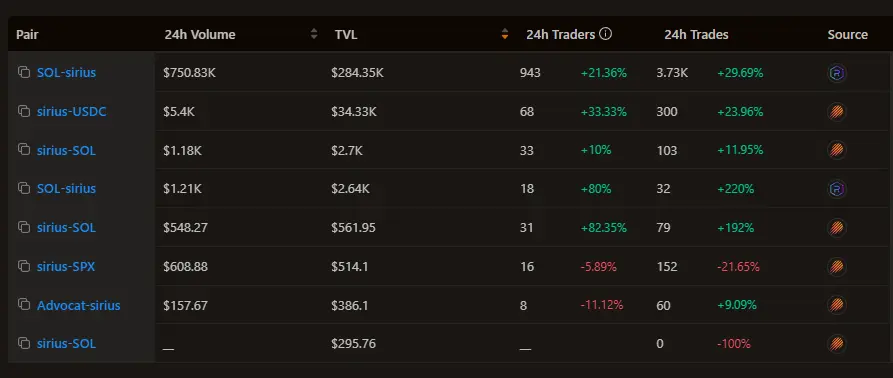The width and height of the screenshot is (893, 378).
Task: Copy the sirius-USDC pair address
Action: pyautogui.click(x=23, y=111)
